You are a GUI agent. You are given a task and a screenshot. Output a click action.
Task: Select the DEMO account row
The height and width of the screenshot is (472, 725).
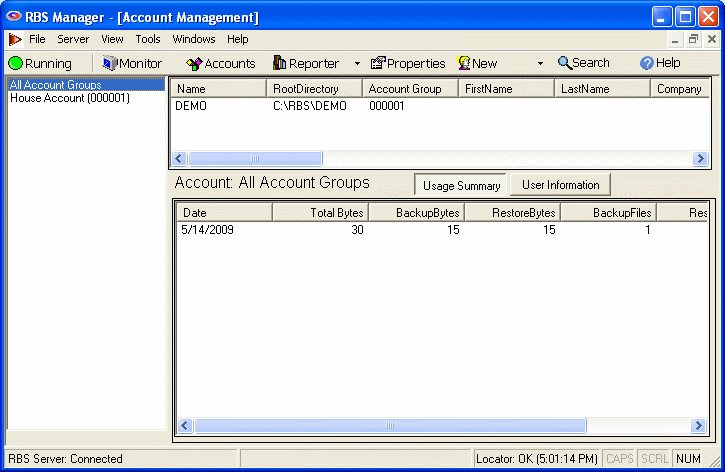[191, 106]
